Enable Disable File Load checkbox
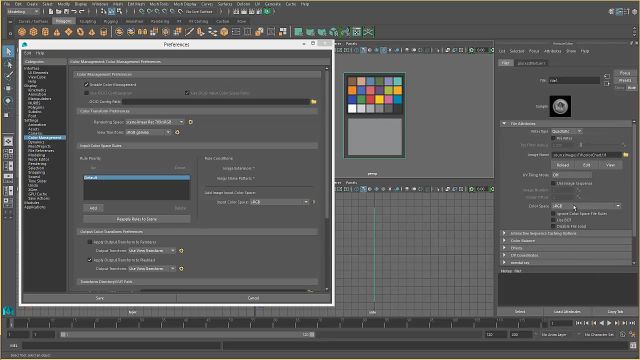 [553, 226]
